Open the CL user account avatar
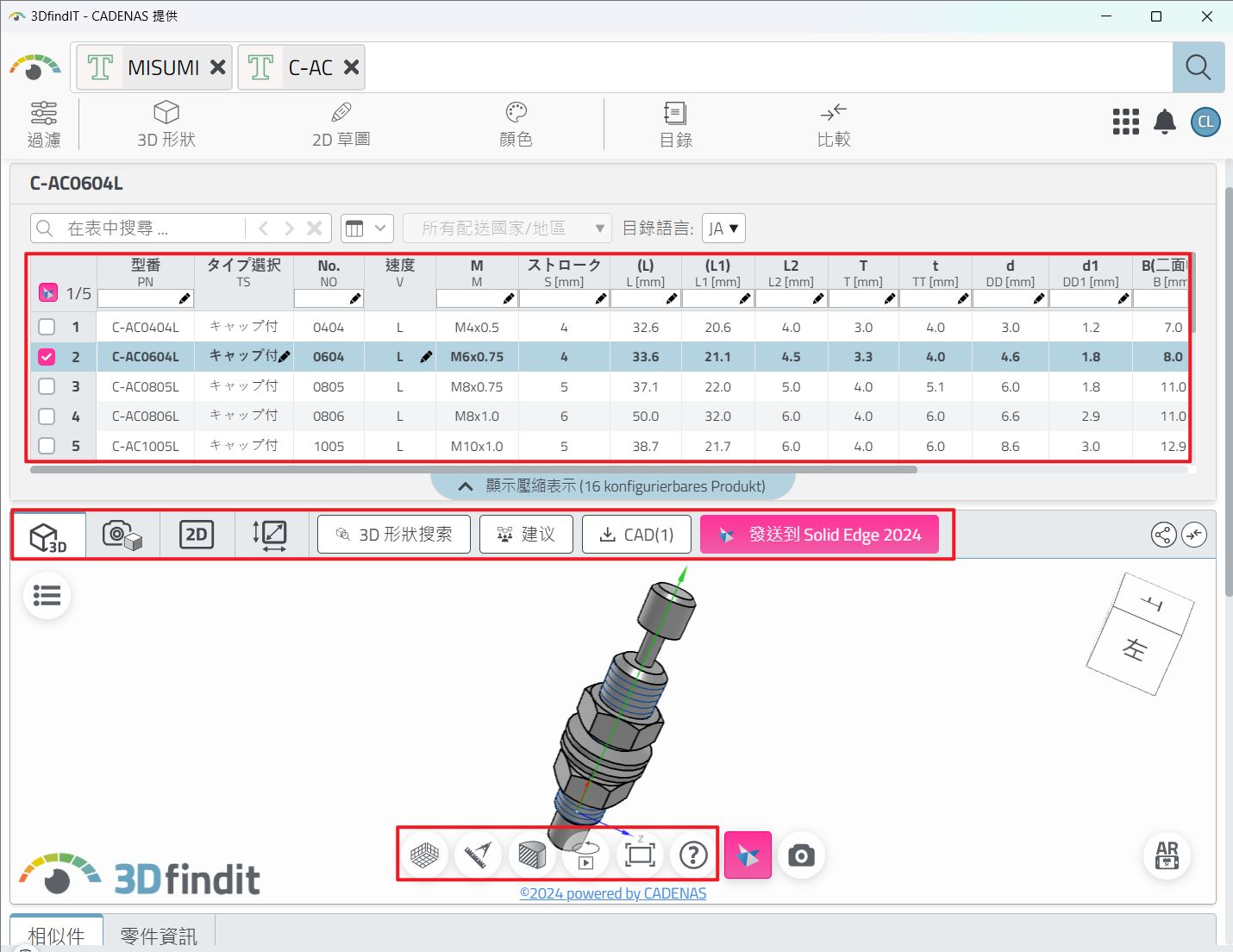The image size is (1233, 952). [x=1205, y=122]
